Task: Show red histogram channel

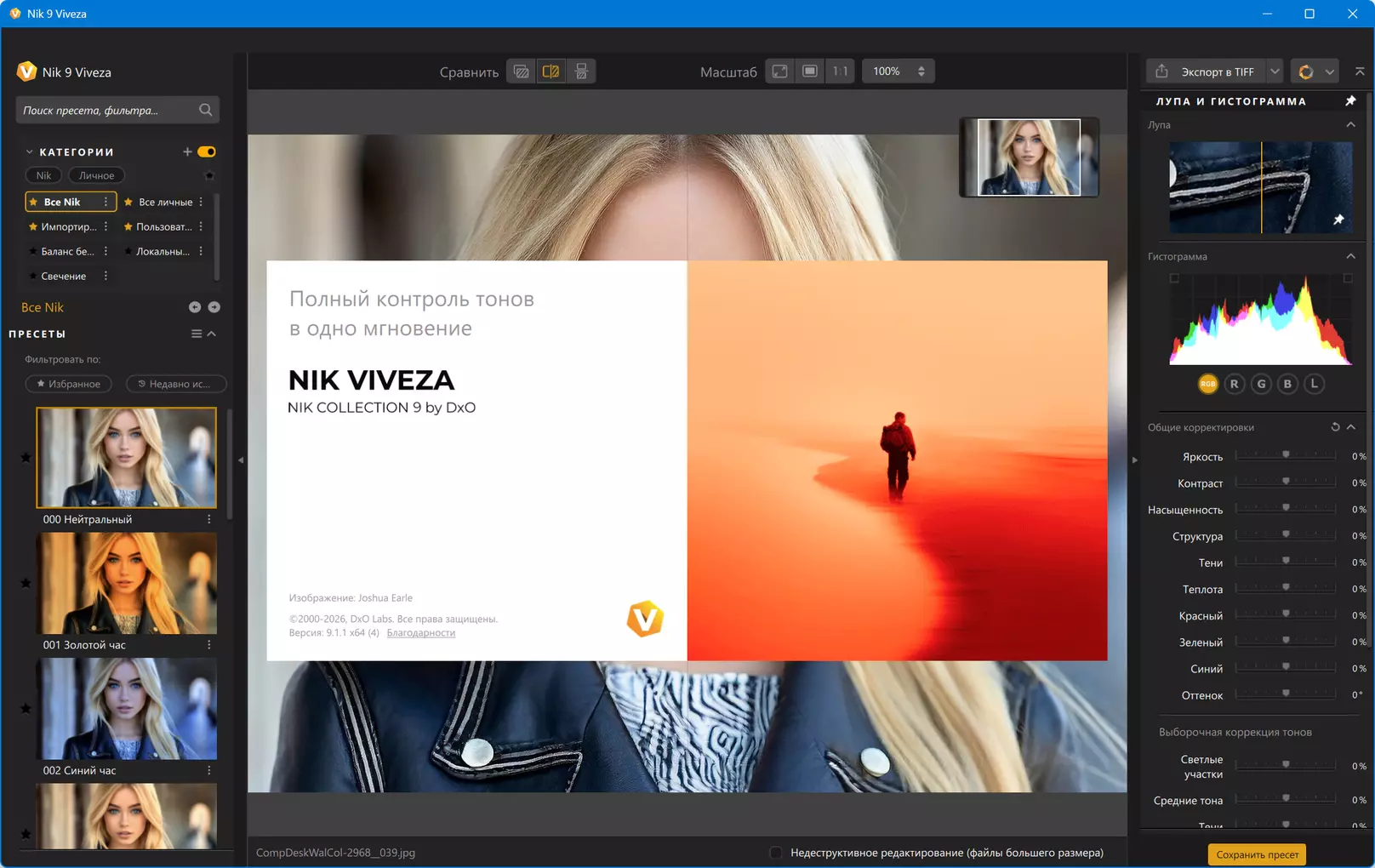Action: point(1235,384)
